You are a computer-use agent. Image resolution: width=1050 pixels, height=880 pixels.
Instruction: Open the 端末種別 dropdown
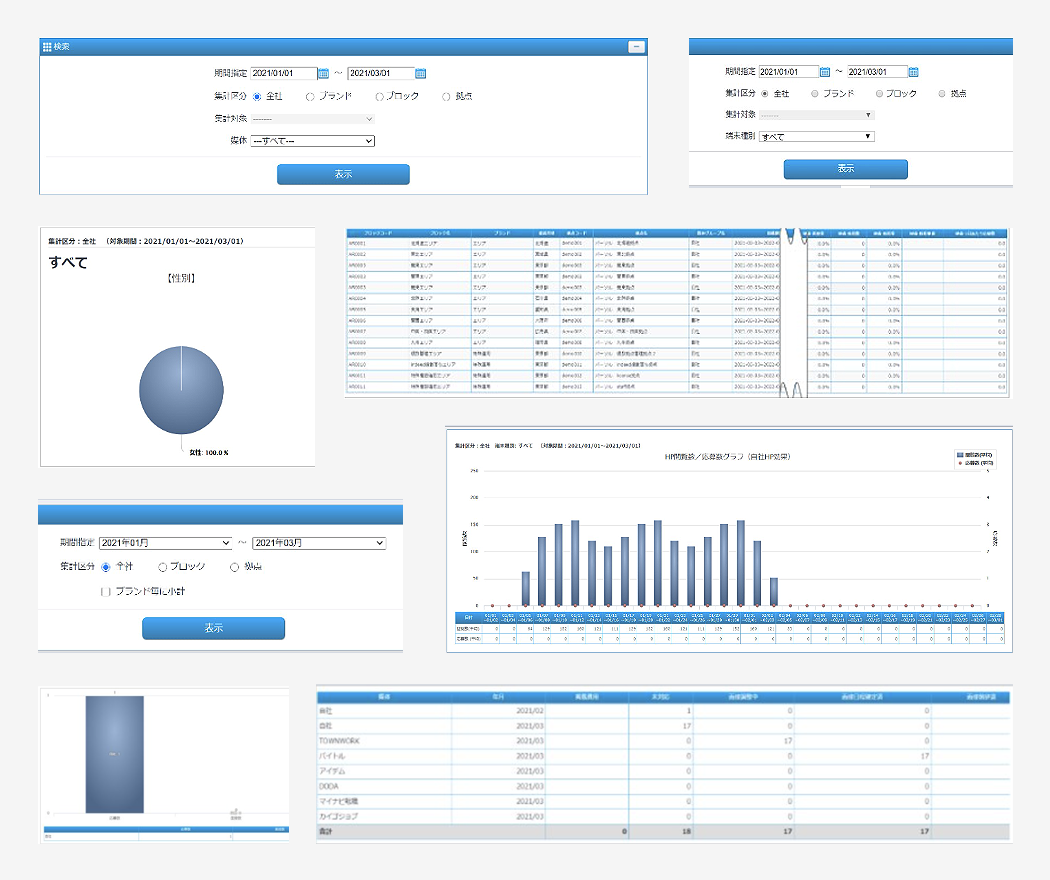pos(816,136)
